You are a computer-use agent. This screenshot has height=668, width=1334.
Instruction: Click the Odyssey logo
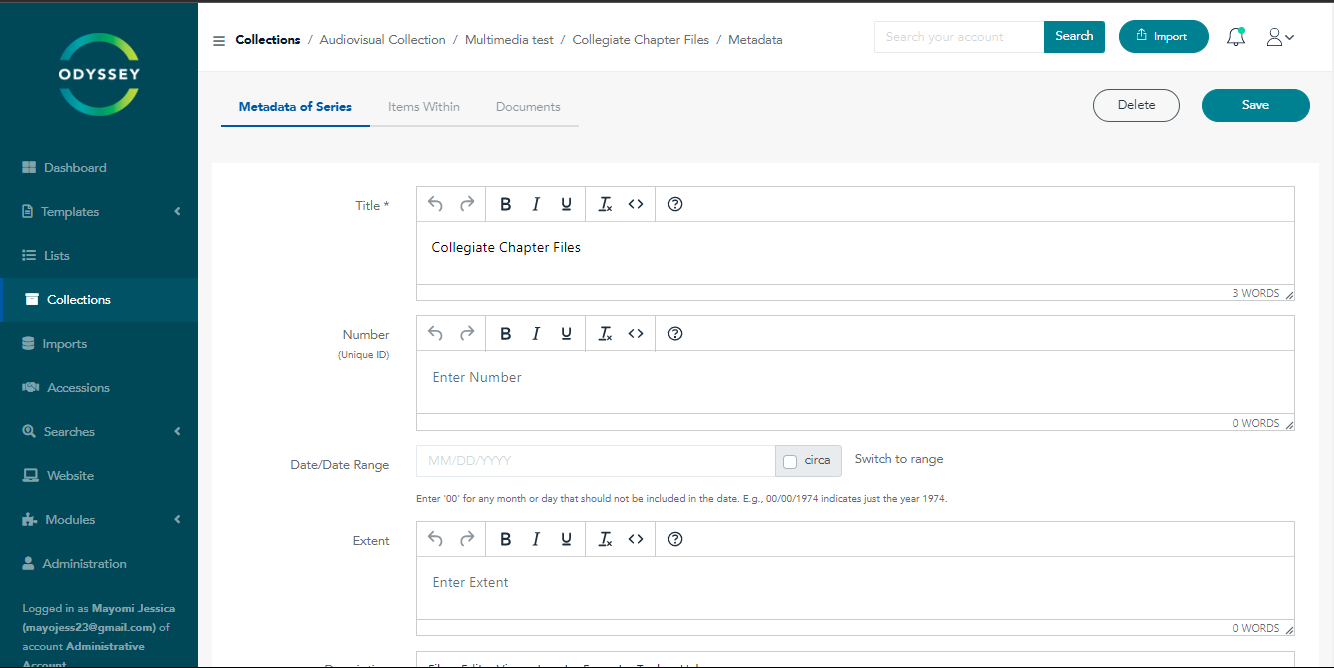point(98,75)
